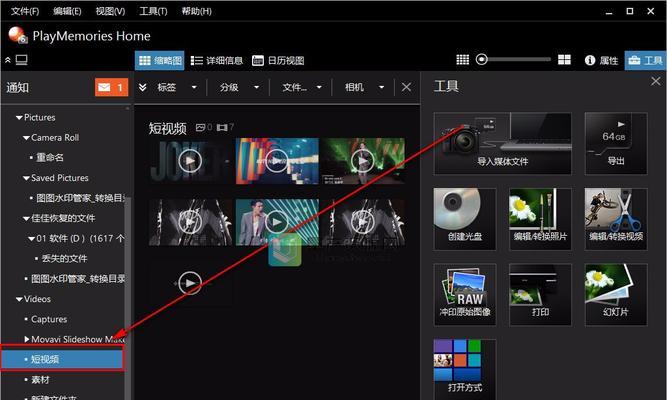667x400 pixels.
Task: Open the File menu
Action: 25,11
